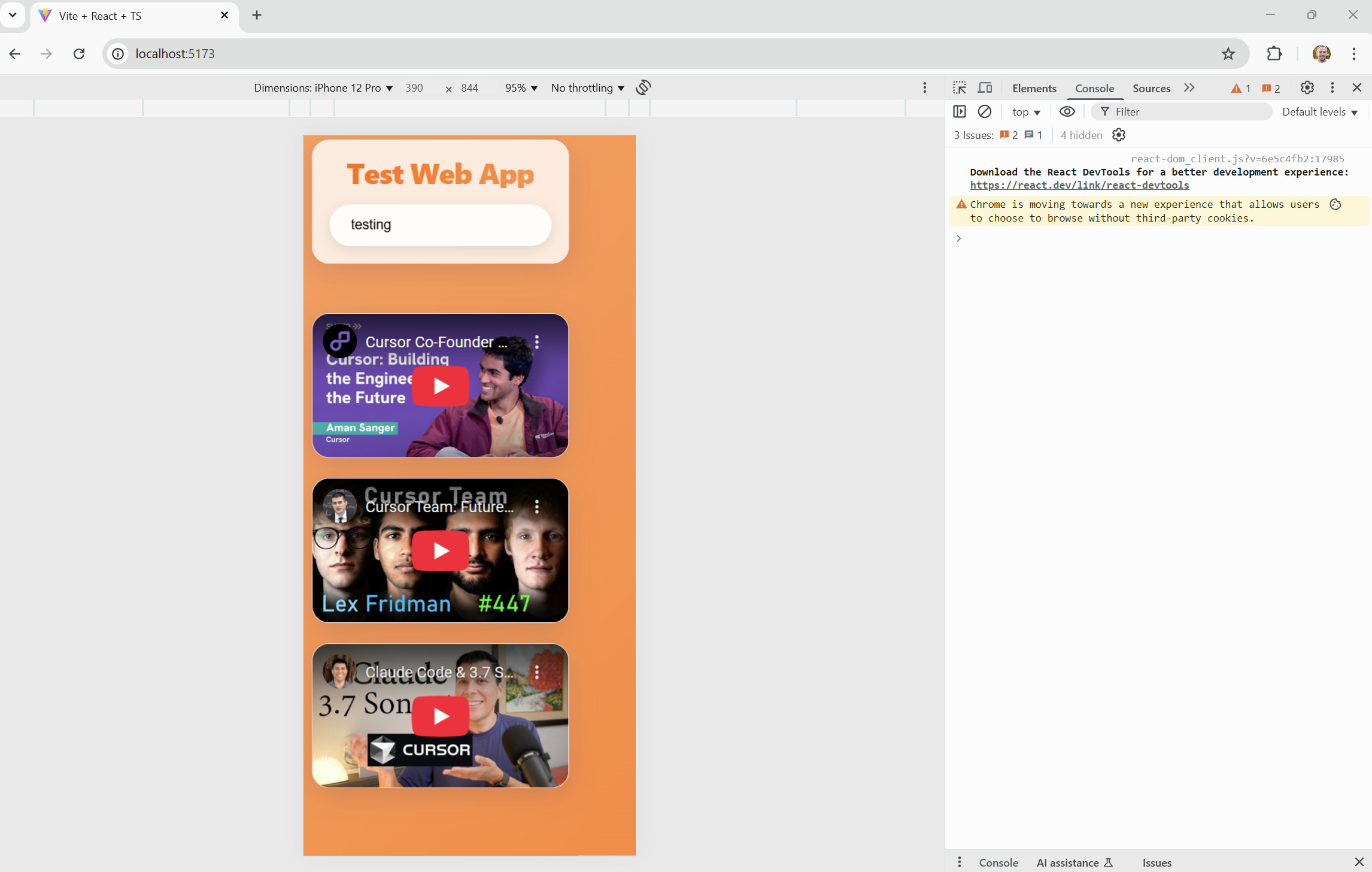Open the react-devtools link
The height and width of the screenshot is (872, 1372).
[x=1079, y=186]
